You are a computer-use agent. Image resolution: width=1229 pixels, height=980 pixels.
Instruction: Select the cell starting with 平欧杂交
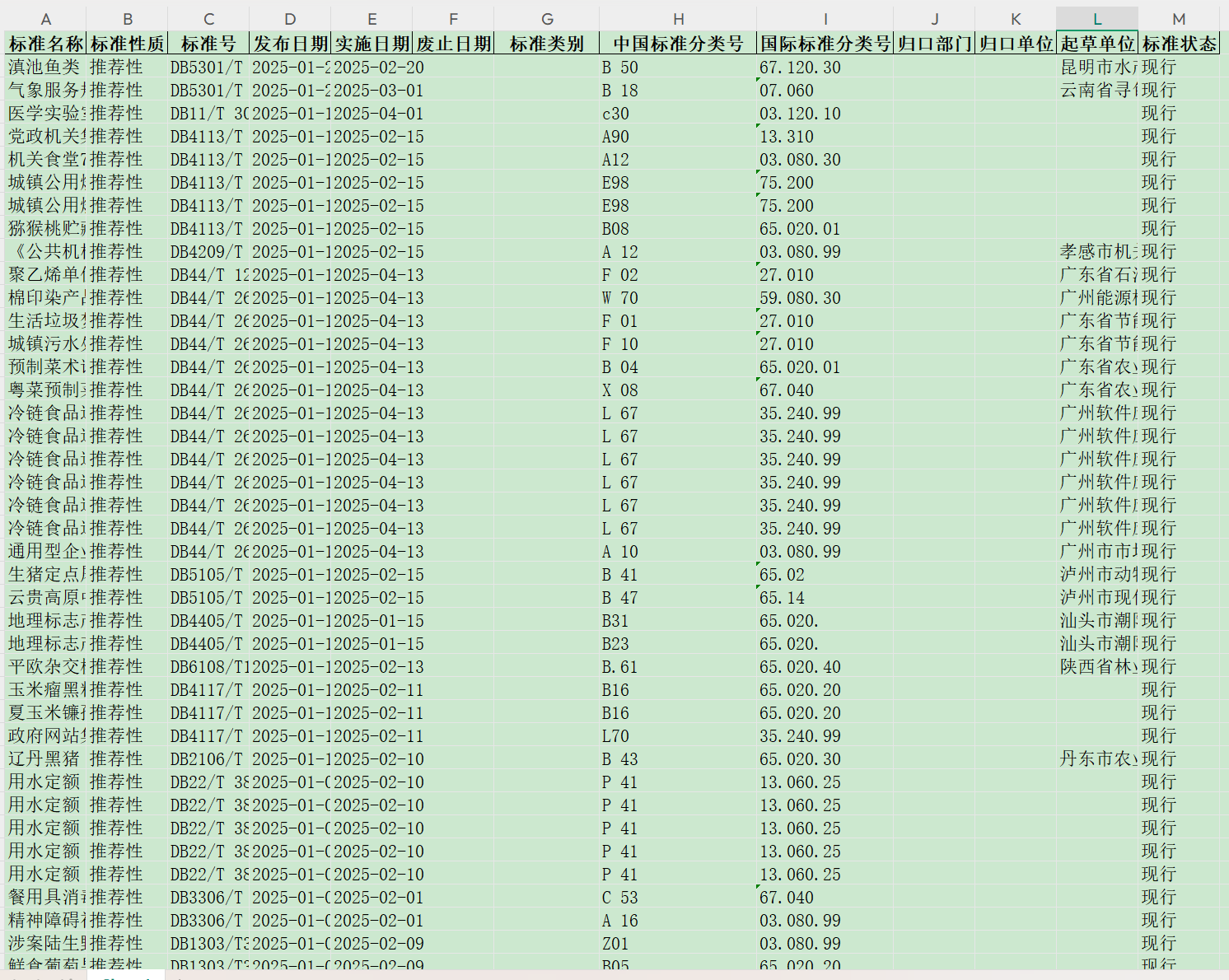click(45, 666)
